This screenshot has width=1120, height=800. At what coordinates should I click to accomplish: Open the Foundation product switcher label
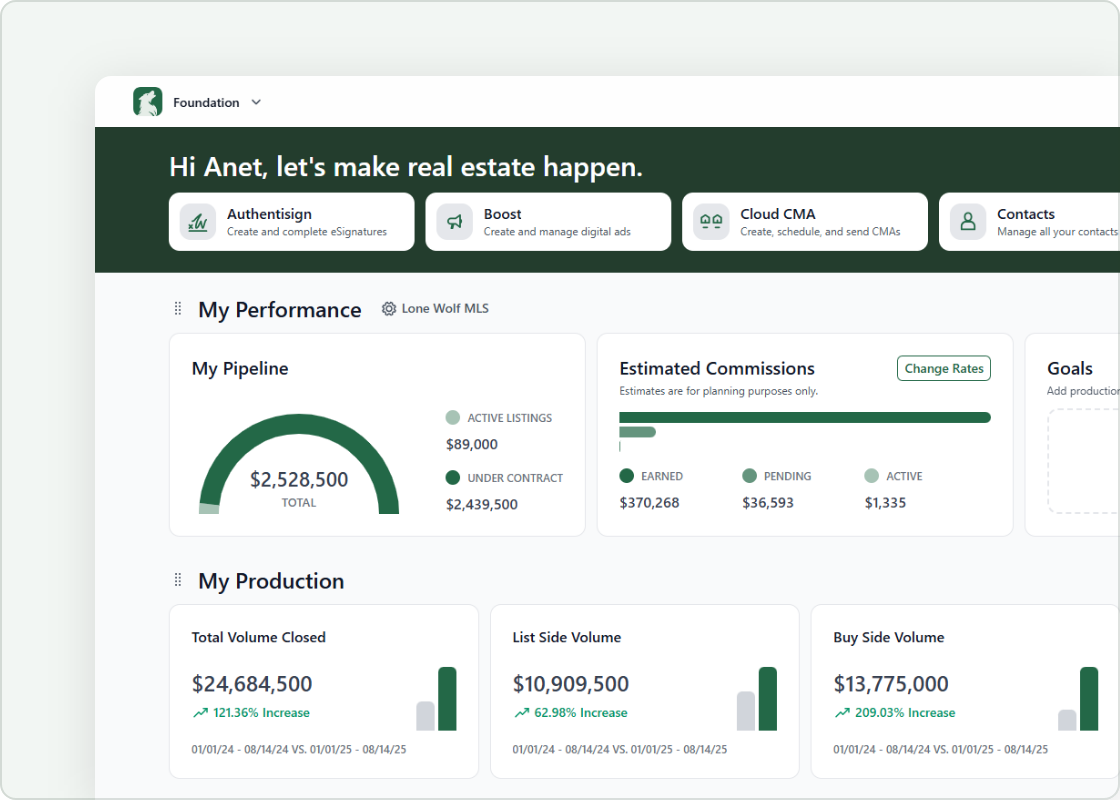coord(206,103)
